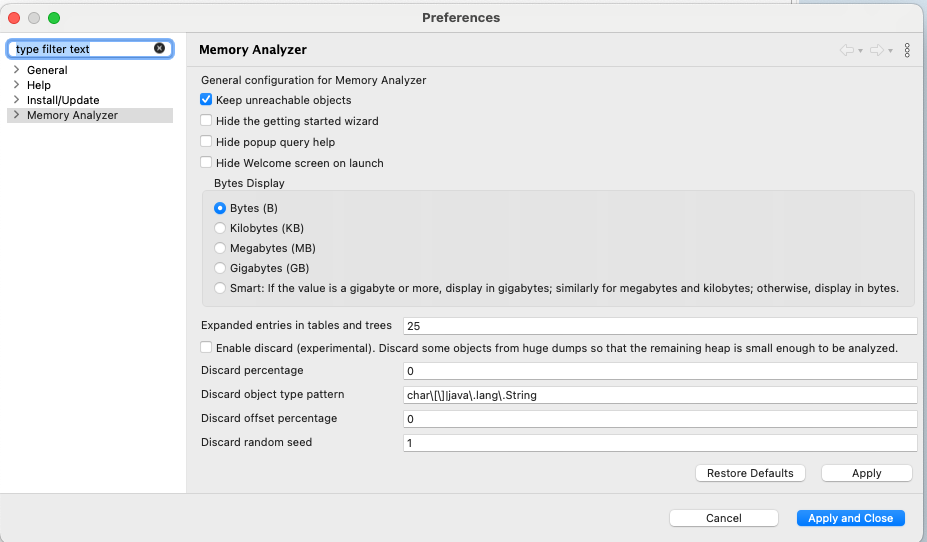The image size is (927, 542).
Task: Expand the Install/Update tree node
Action: coord(16,100)
